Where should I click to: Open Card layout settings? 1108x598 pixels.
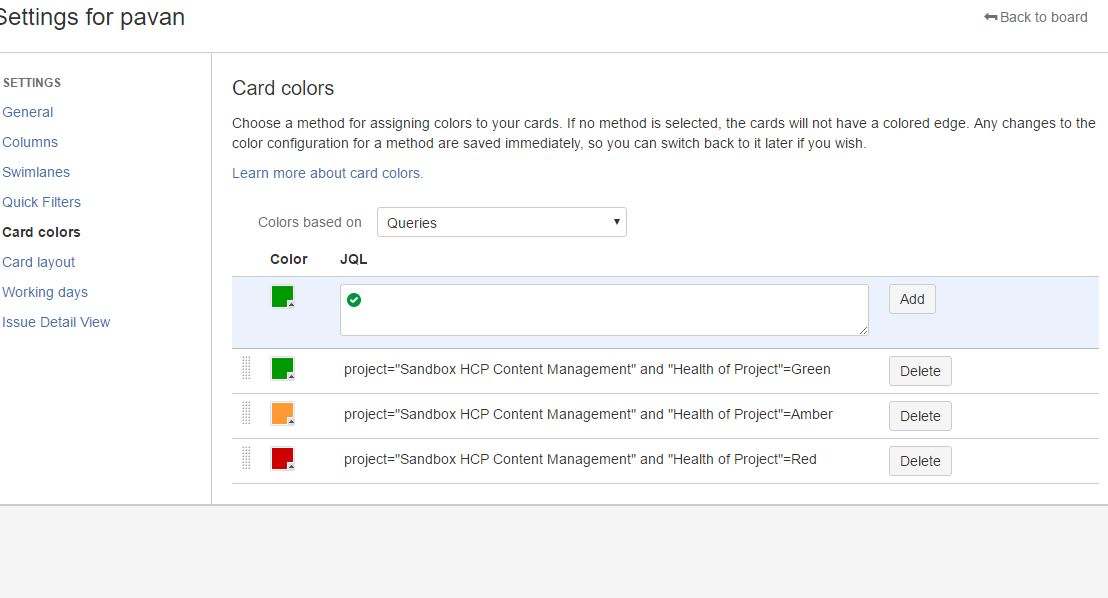(x=38, y=262)
